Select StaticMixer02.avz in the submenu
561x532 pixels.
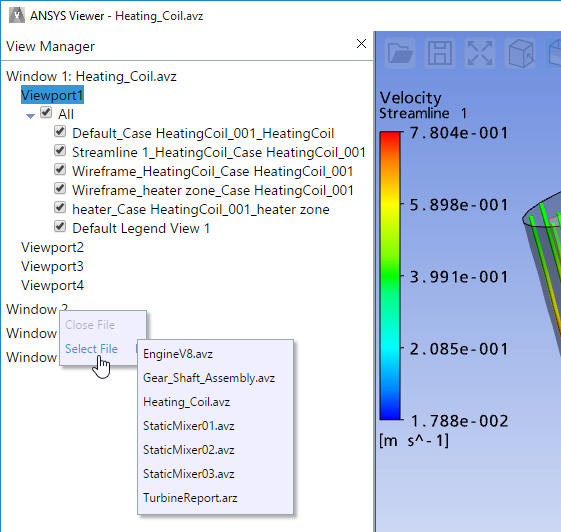(x=189, y=450)
